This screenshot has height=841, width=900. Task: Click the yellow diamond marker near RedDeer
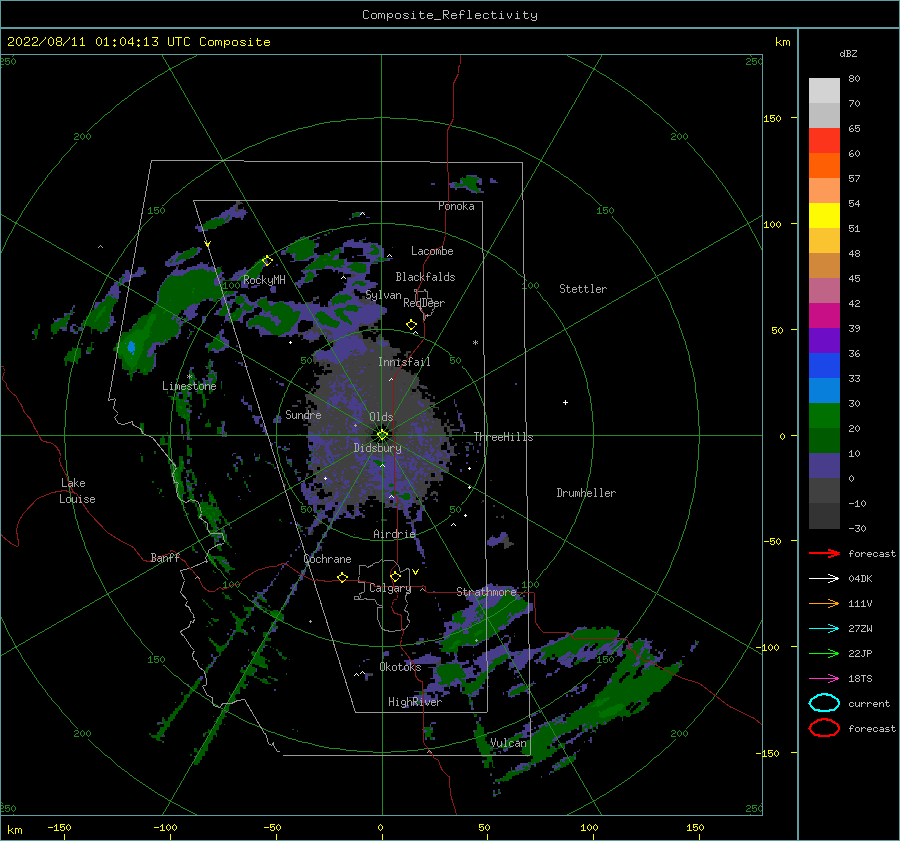click(411, 325)
